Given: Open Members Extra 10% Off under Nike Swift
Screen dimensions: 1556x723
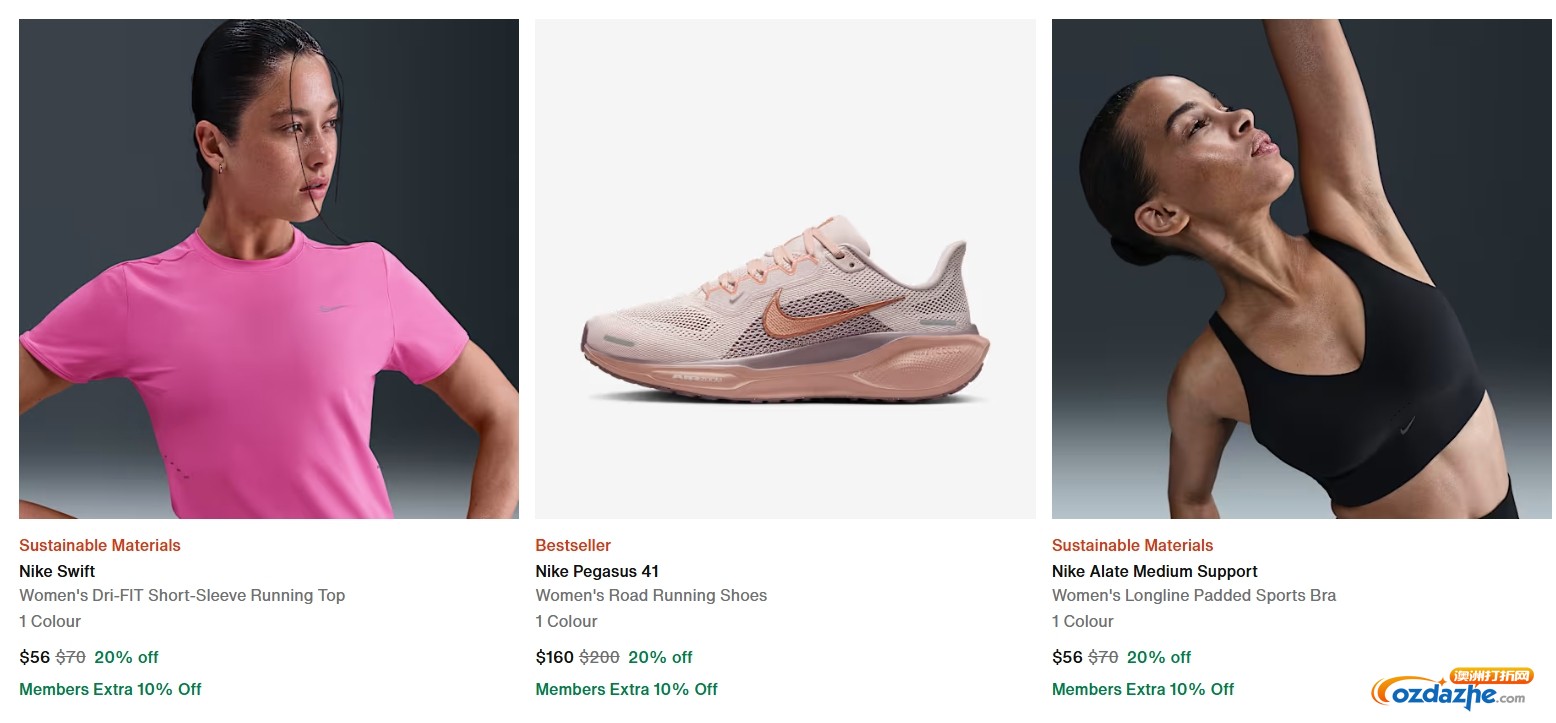Looking at the screenshot, I should click(x=110, y=689).
